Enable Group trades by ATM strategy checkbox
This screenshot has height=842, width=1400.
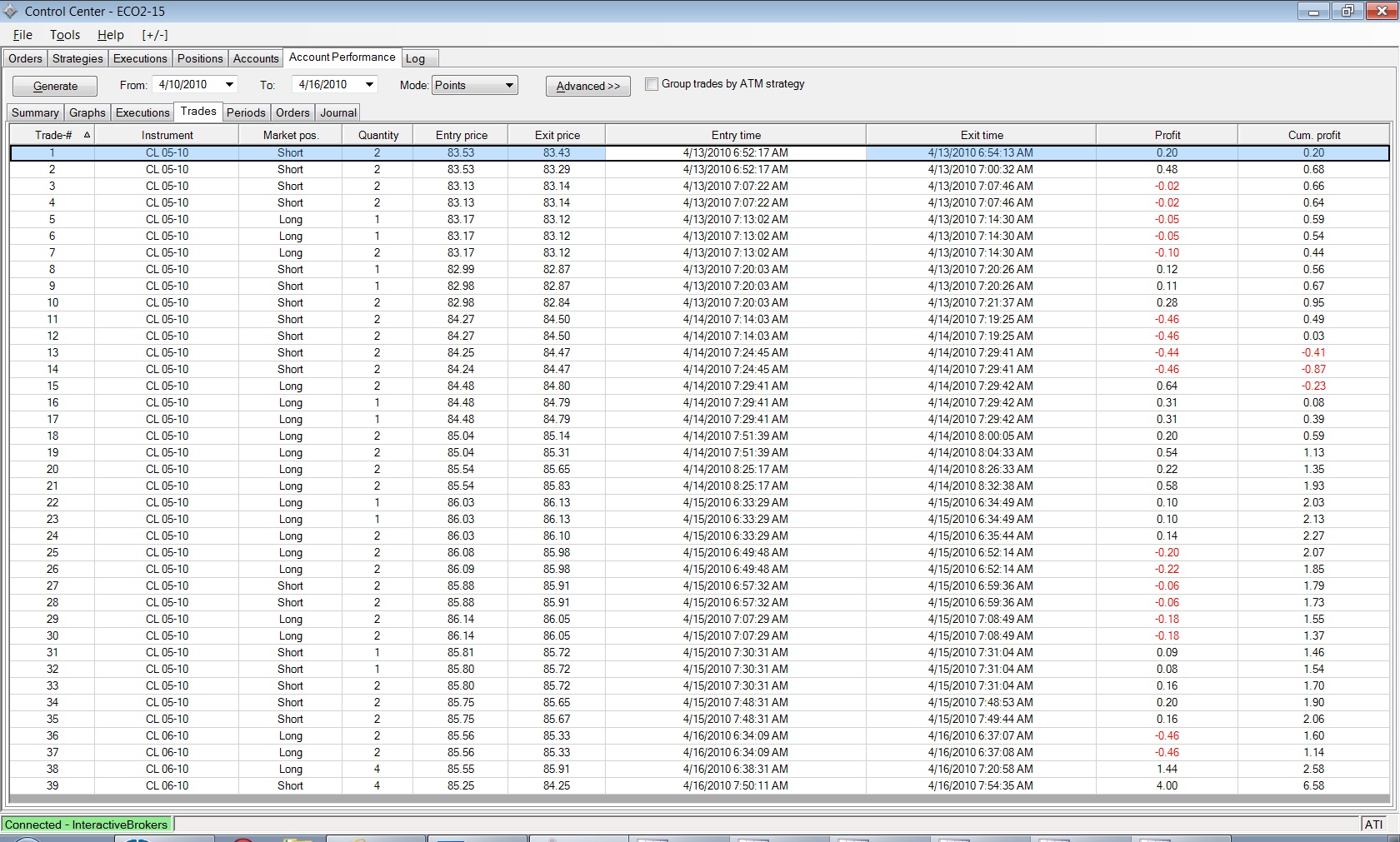click(x=652, y=84)
